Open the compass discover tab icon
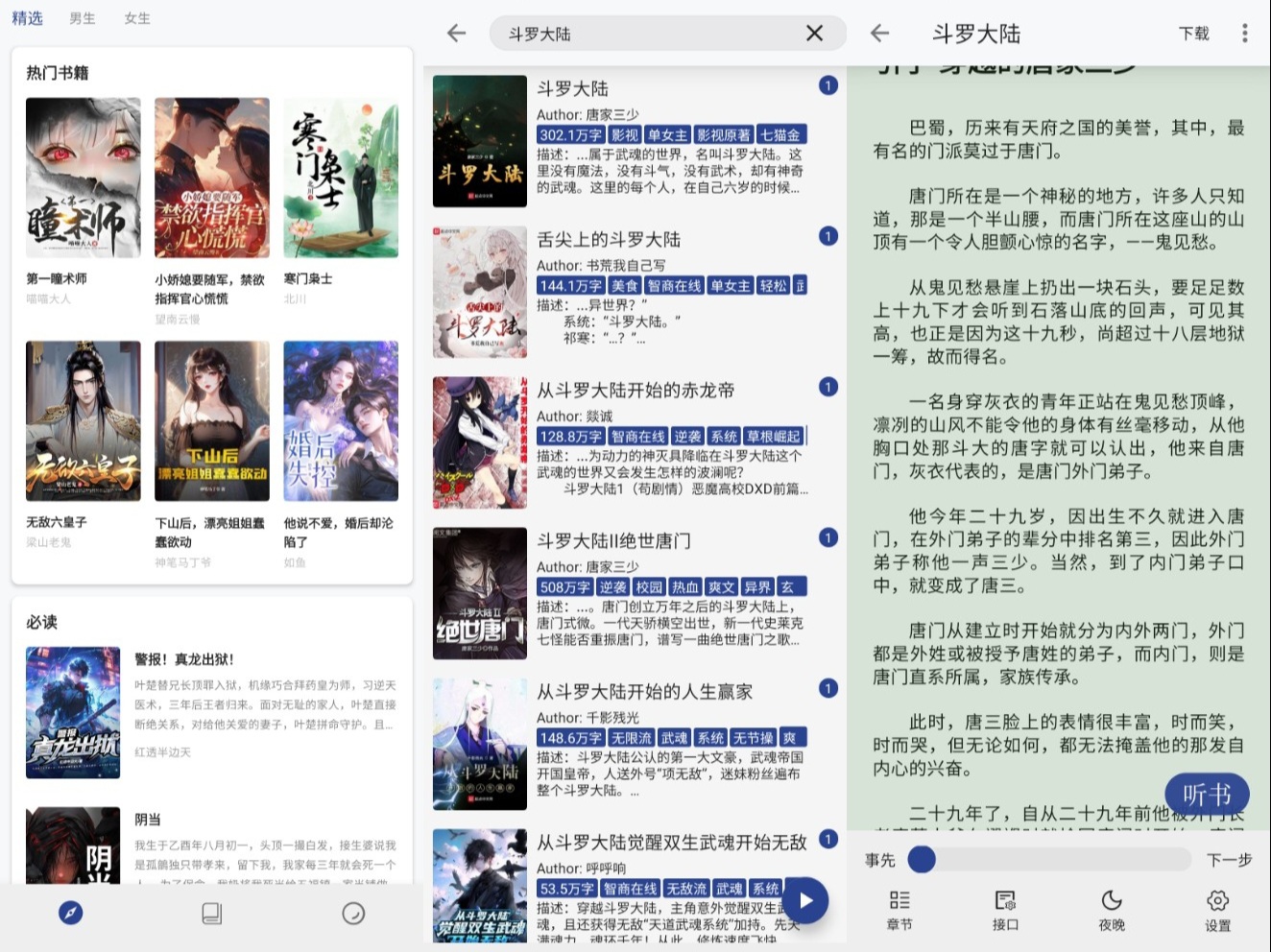1271x952 pixels. click(x=71, y=913)
